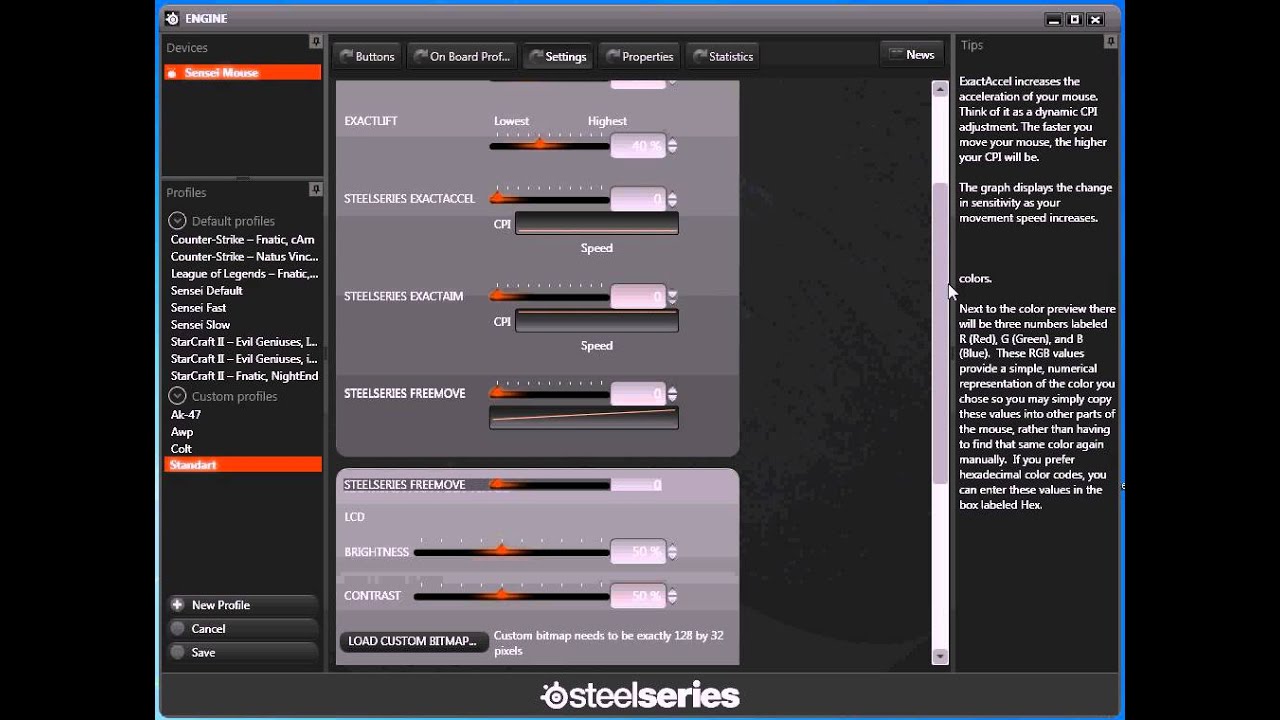Open the On Board Prof... tab
The image size is (1280, 720).
pos(461,57)
